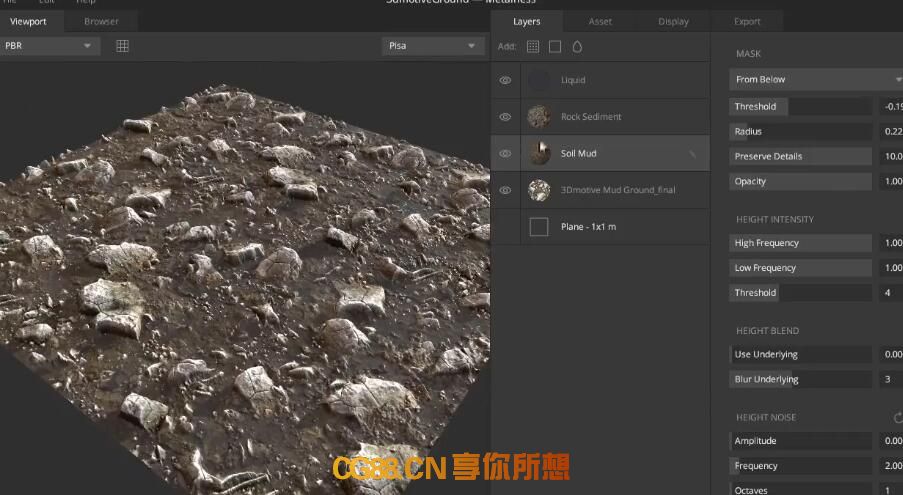Adjust the Mask Threshold slider
This screenshot has height=495, width=903.
800,106
